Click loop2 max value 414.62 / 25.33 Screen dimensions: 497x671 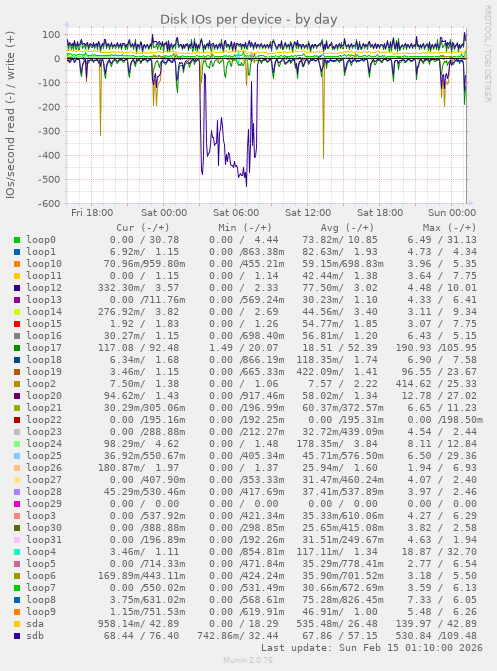436,383
